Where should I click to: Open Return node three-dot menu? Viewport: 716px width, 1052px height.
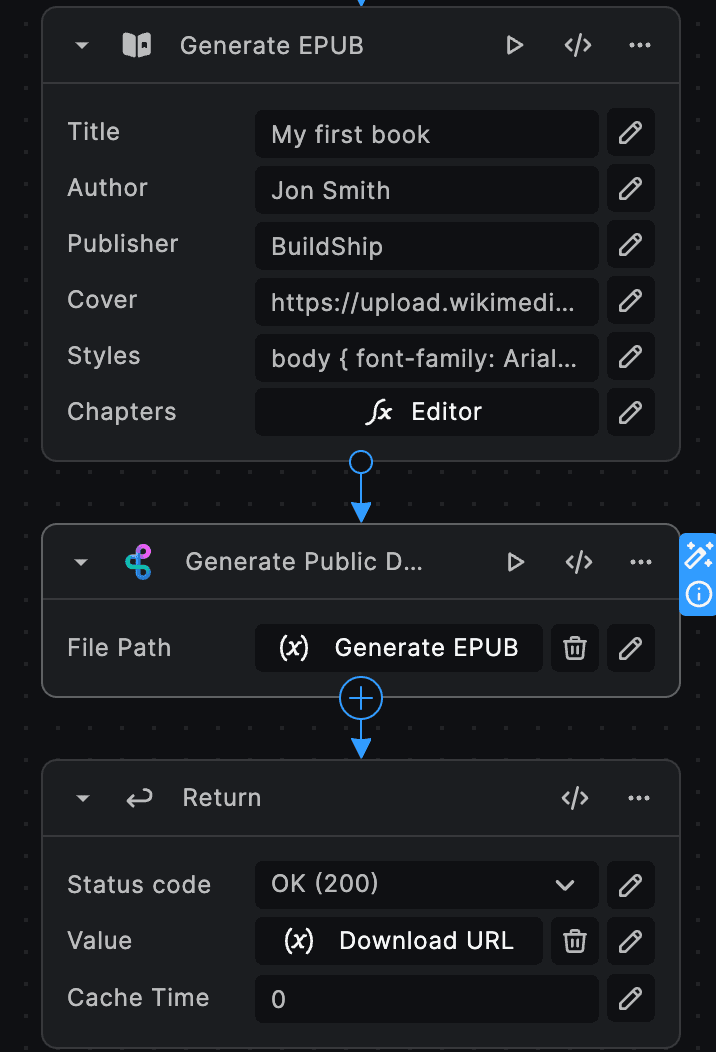pos(640,798)
